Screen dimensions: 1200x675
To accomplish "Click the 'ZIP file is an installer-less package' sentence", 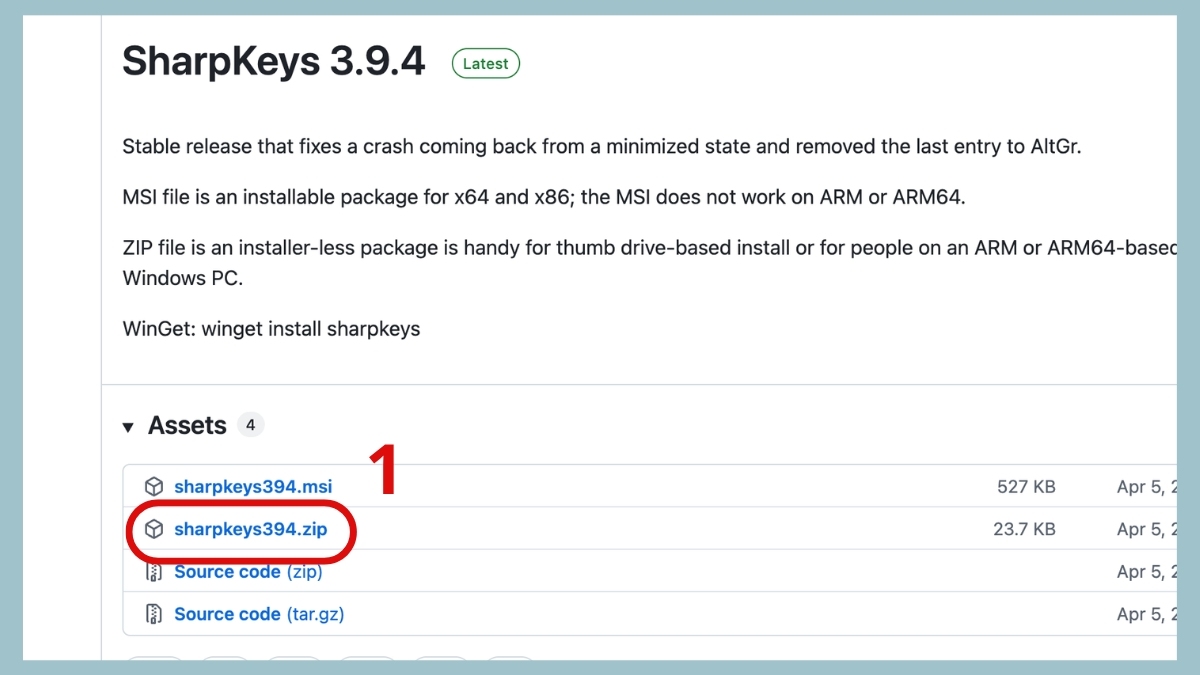I will click(649, 263).
